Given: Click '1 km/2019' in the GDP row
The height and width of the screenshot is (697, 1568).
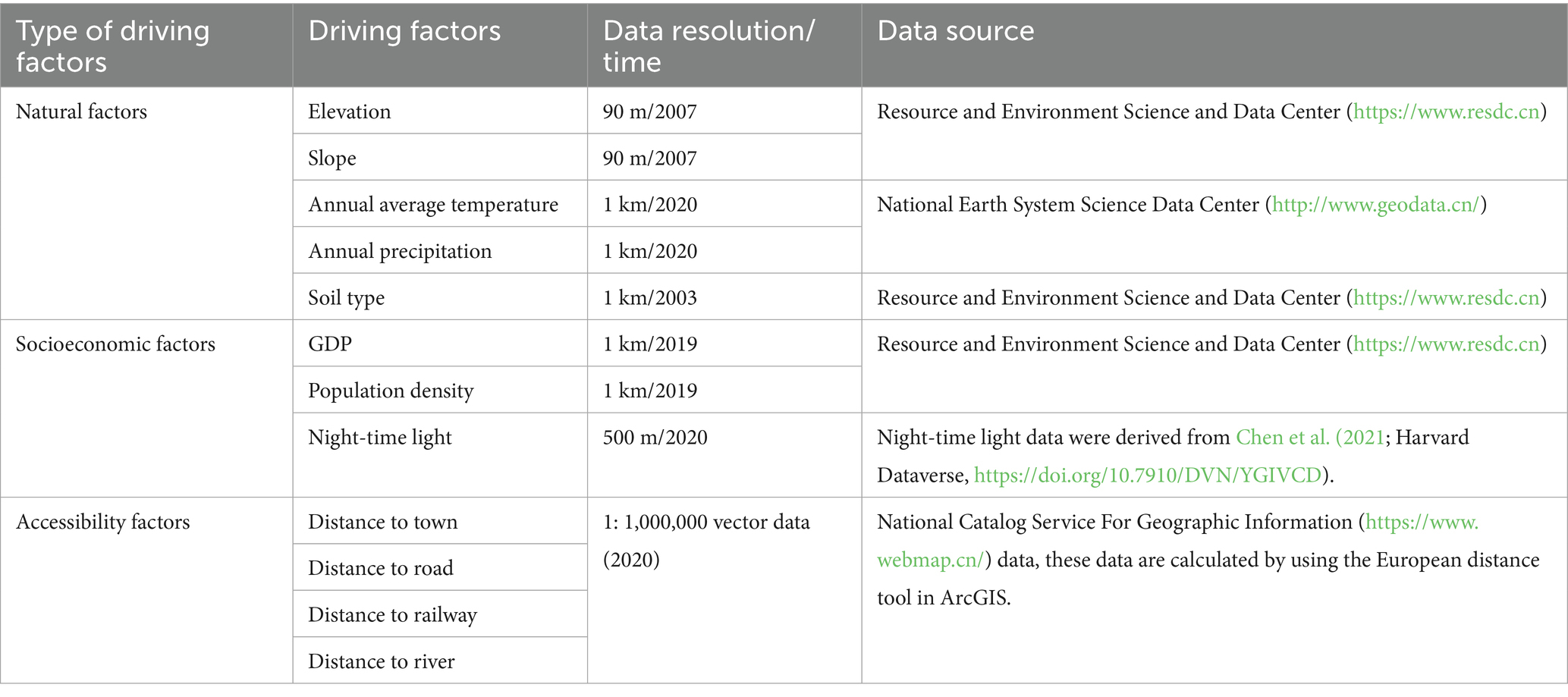Looking at the screenshot, I should 649,344.
